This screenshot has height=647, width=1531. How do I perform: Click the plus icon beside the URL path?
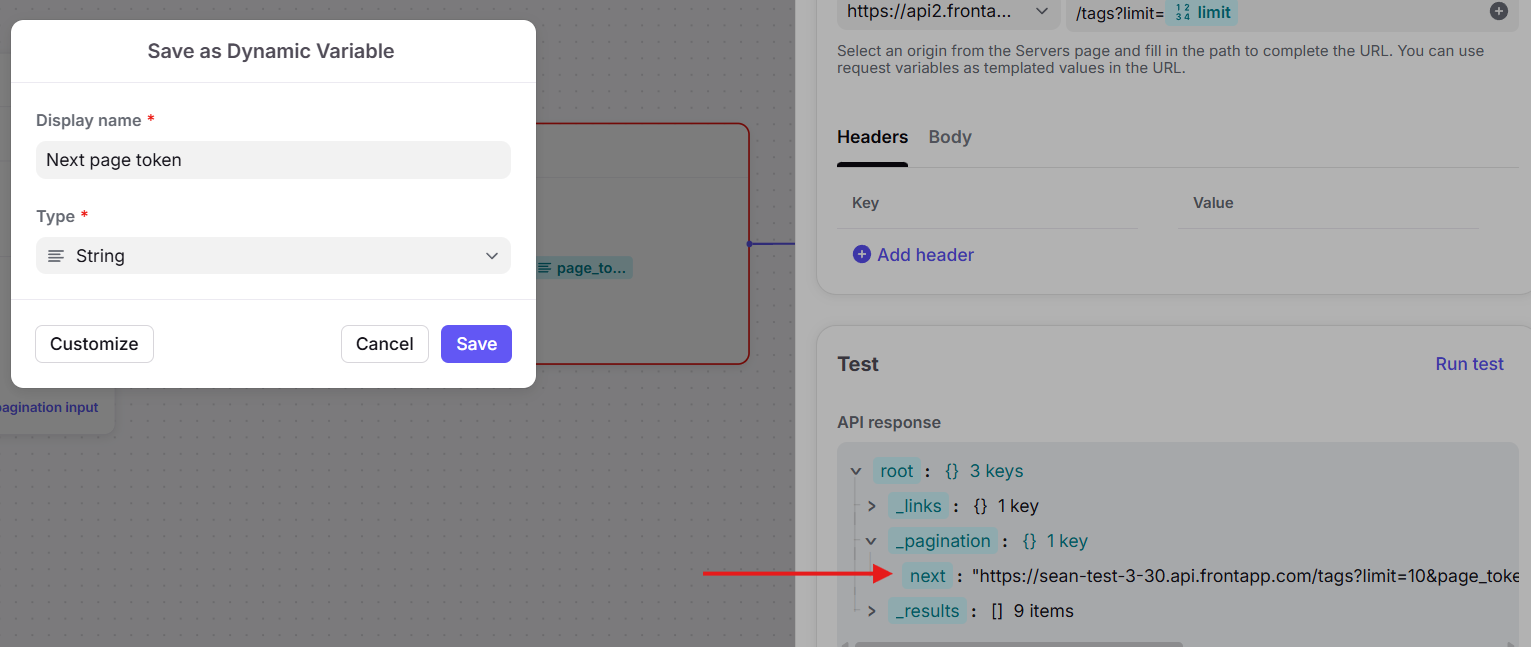click(x=1498, y=12)
